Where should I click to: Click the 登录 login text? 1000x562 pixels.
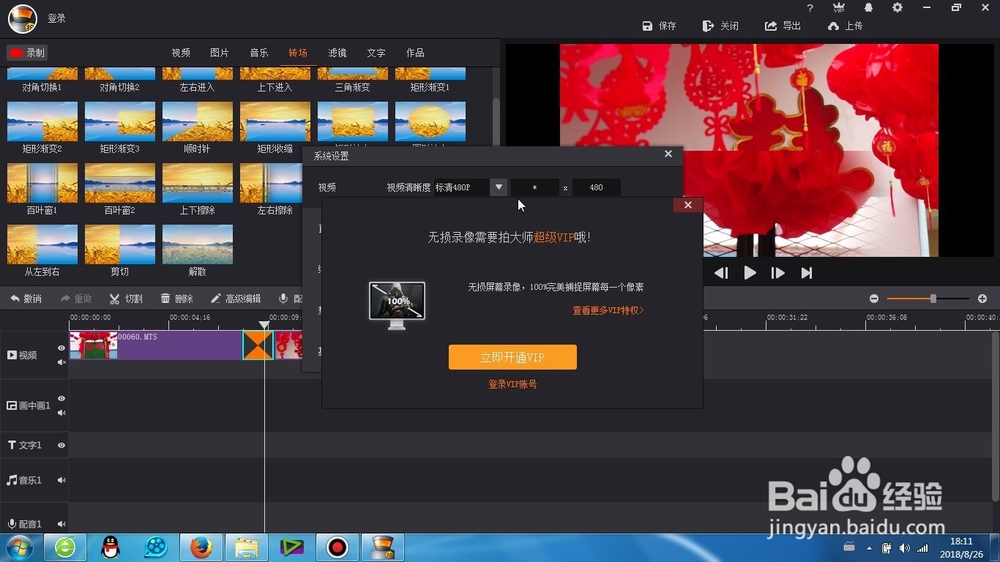pyautogui.click(x=57, y=18)
